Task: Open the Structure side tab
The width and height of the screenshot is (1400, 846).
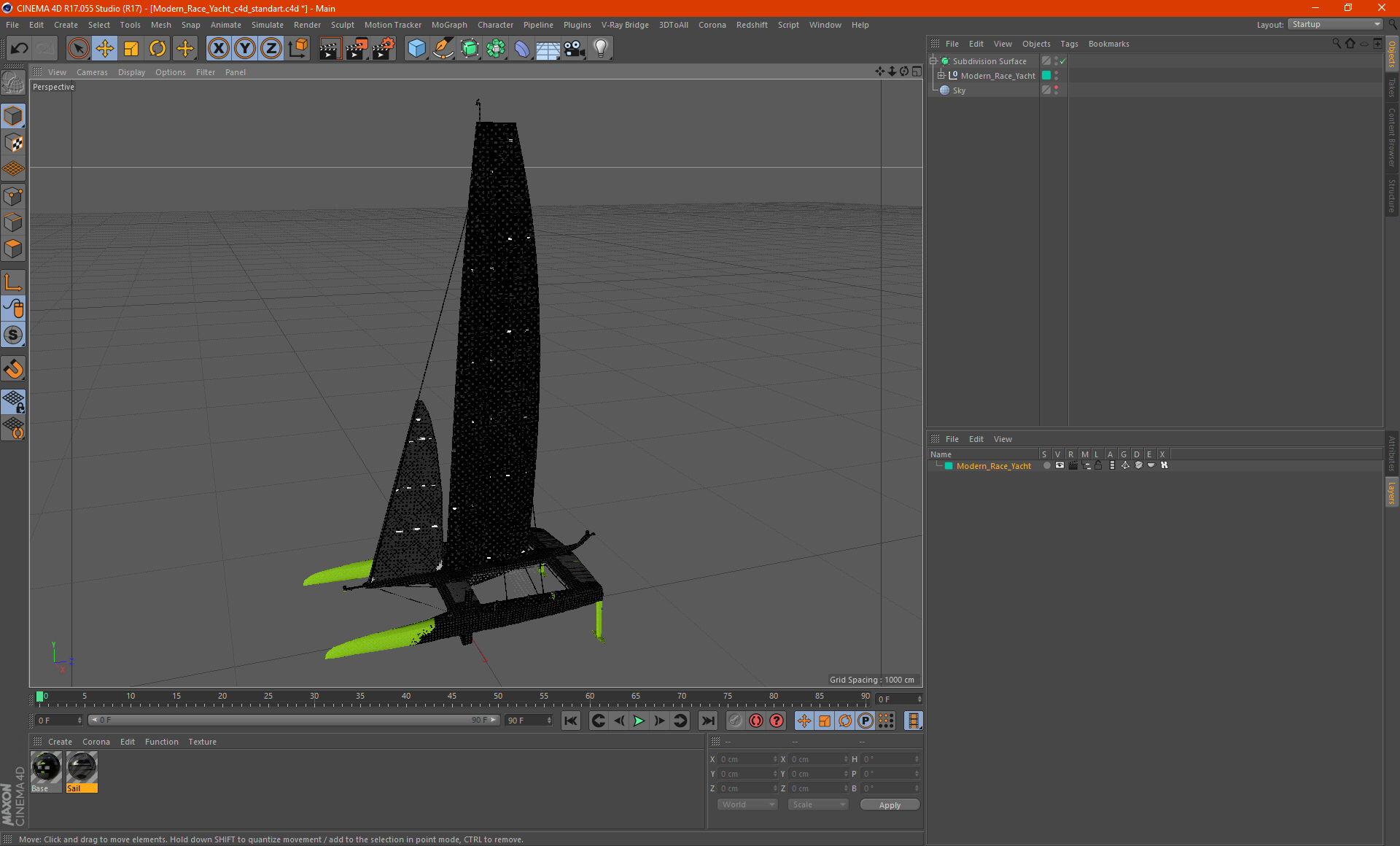Action: tap(1392, 195)
